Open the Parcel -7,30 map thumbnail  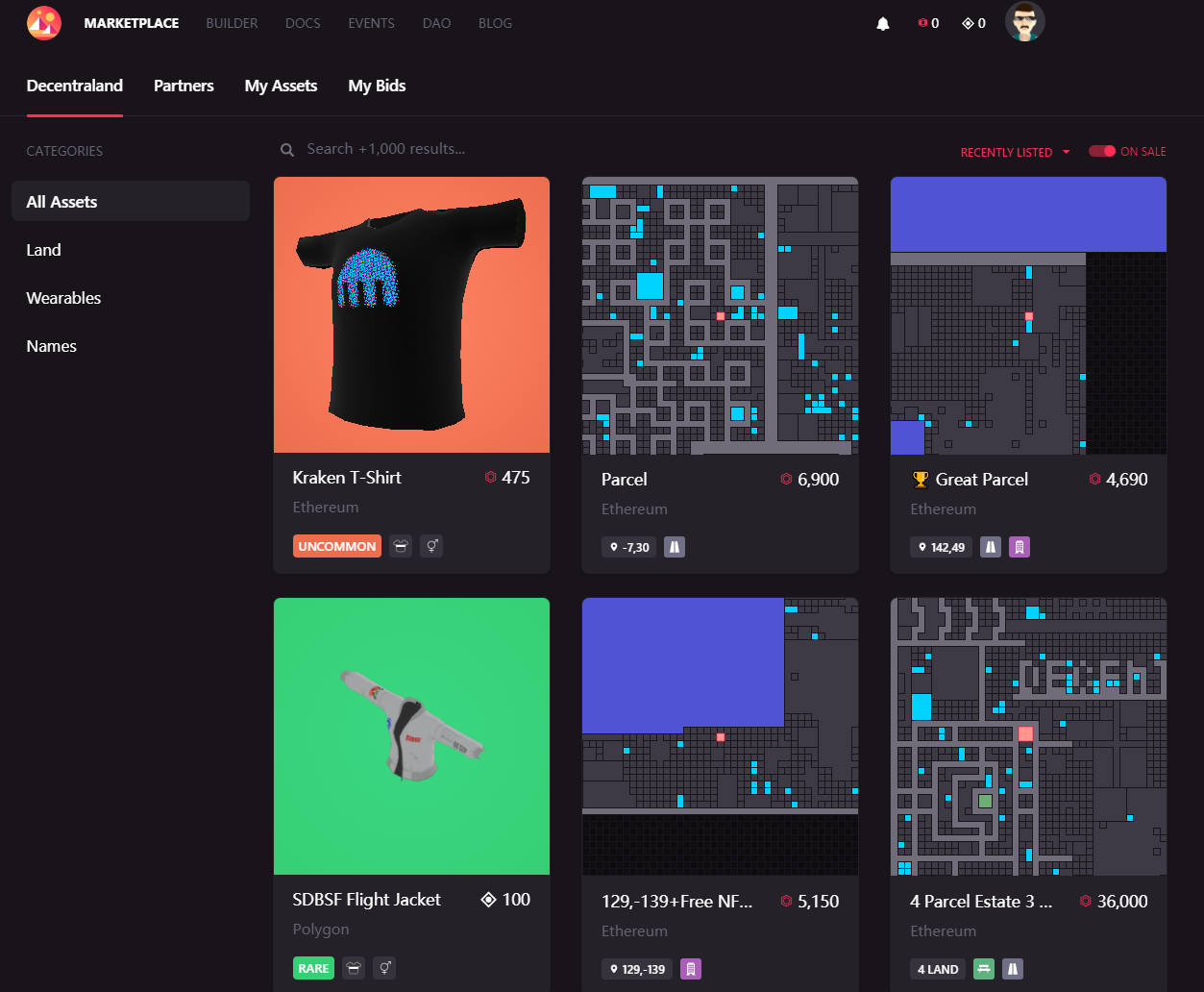pyautogui.click(x=721, y=315)
